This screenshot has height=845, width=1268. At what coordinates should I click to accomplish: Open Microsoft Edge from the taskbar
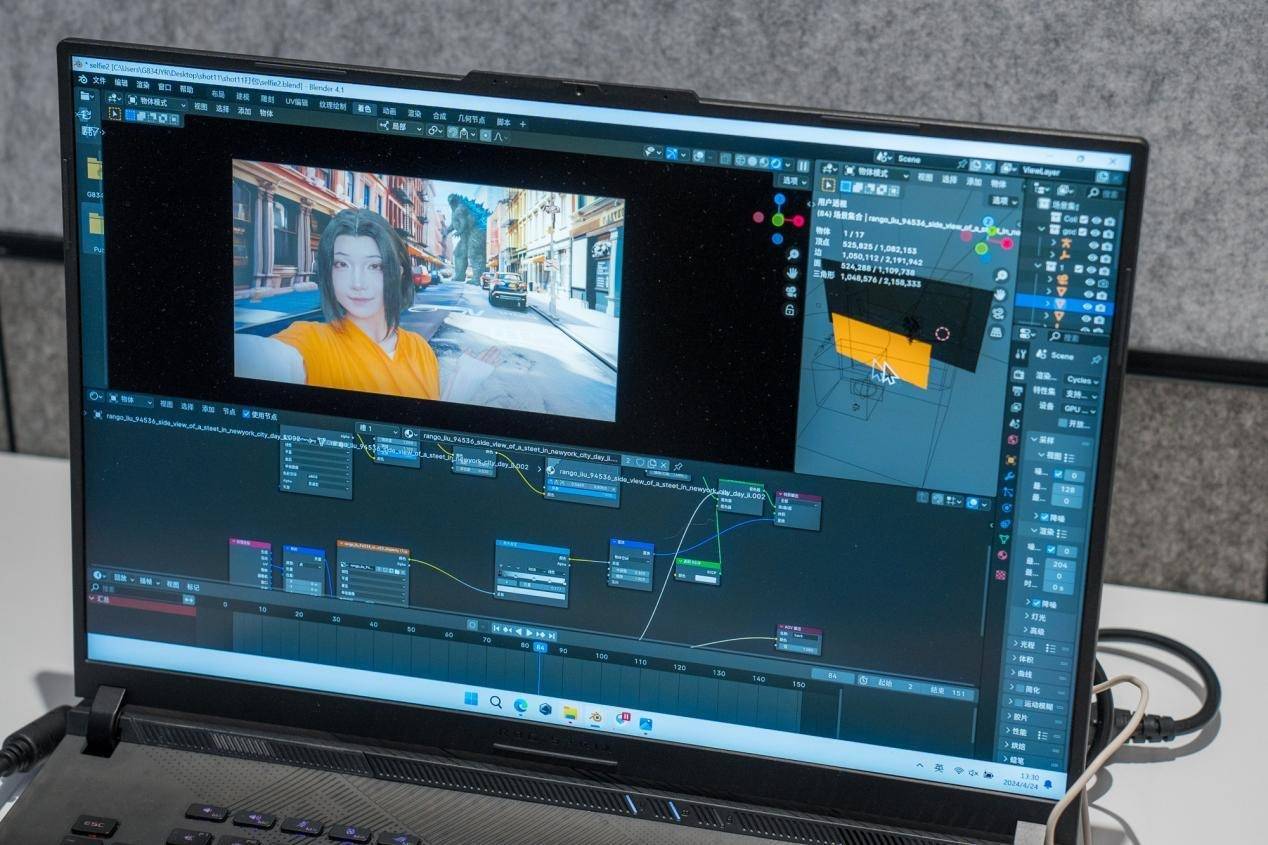click(x=520, y=705)
